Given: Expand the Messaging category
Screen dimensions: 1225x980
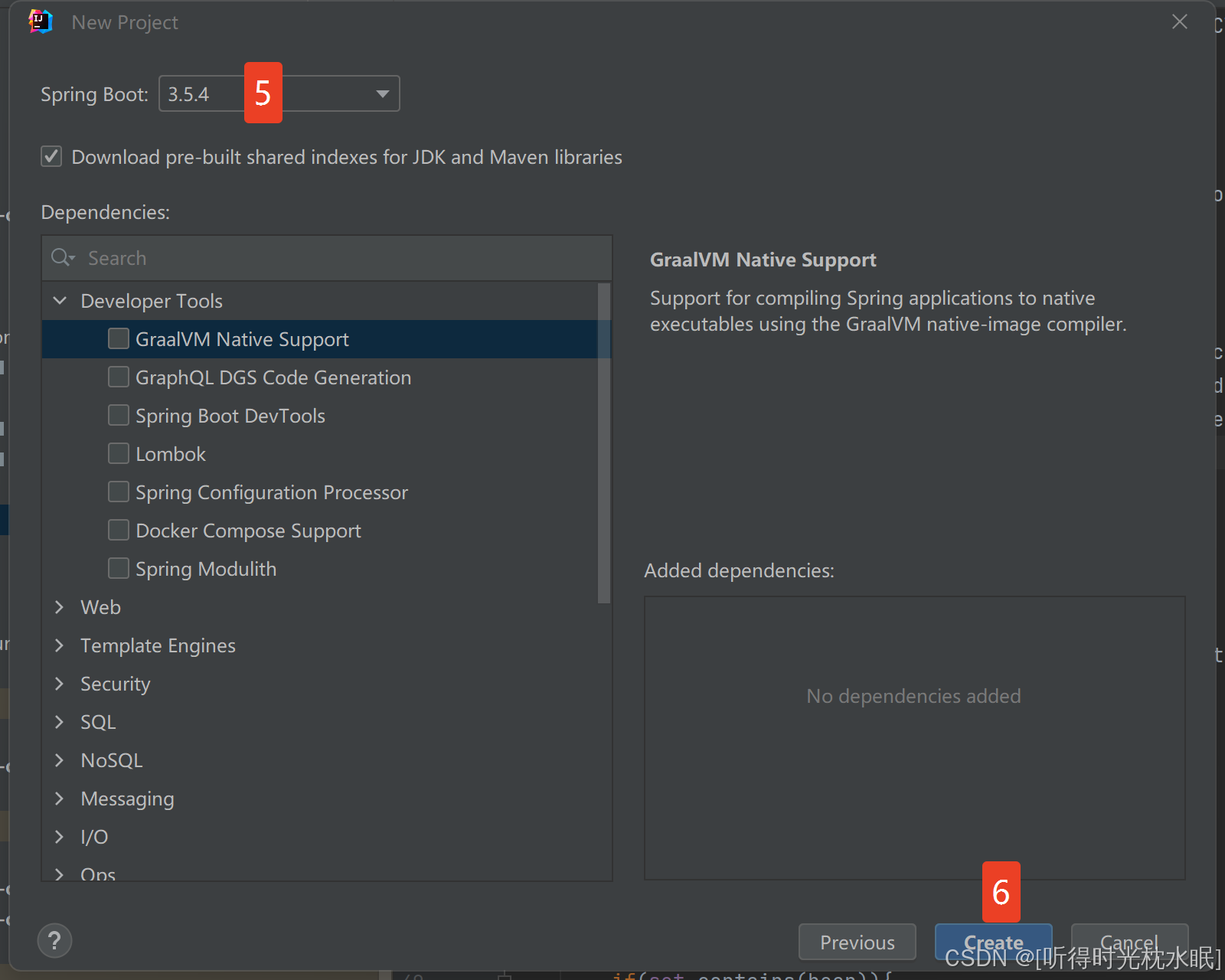Looking at the screenshot, I should coord(60,799).
